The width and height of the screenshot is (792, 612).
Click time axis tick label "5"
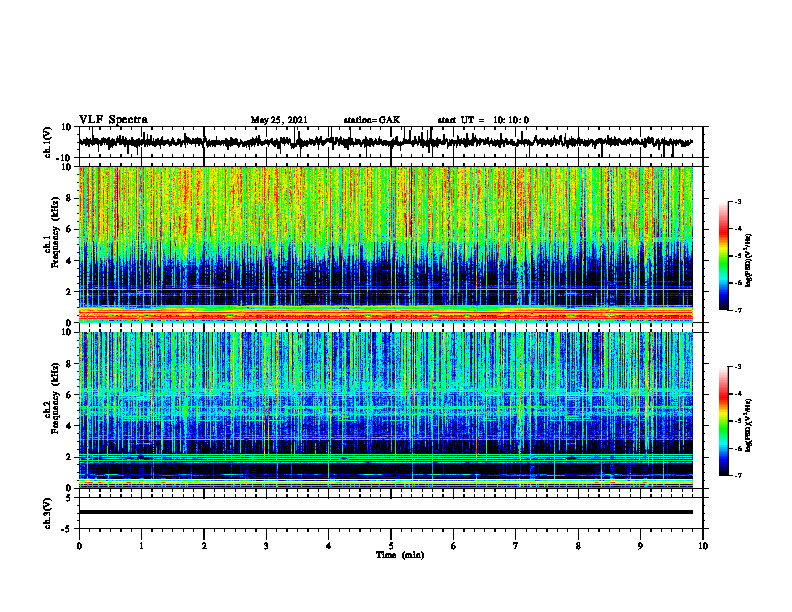(391, 546)
